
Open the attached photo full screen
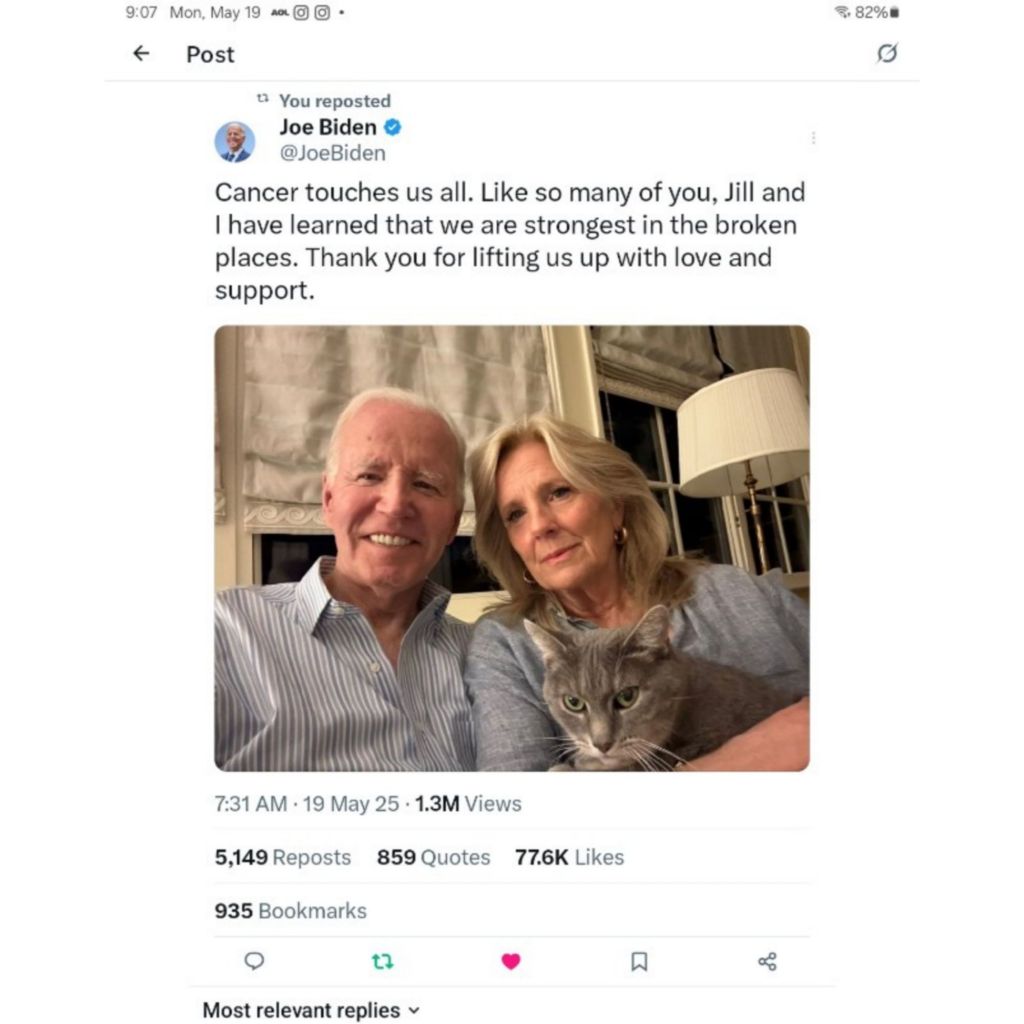(511, 548)
